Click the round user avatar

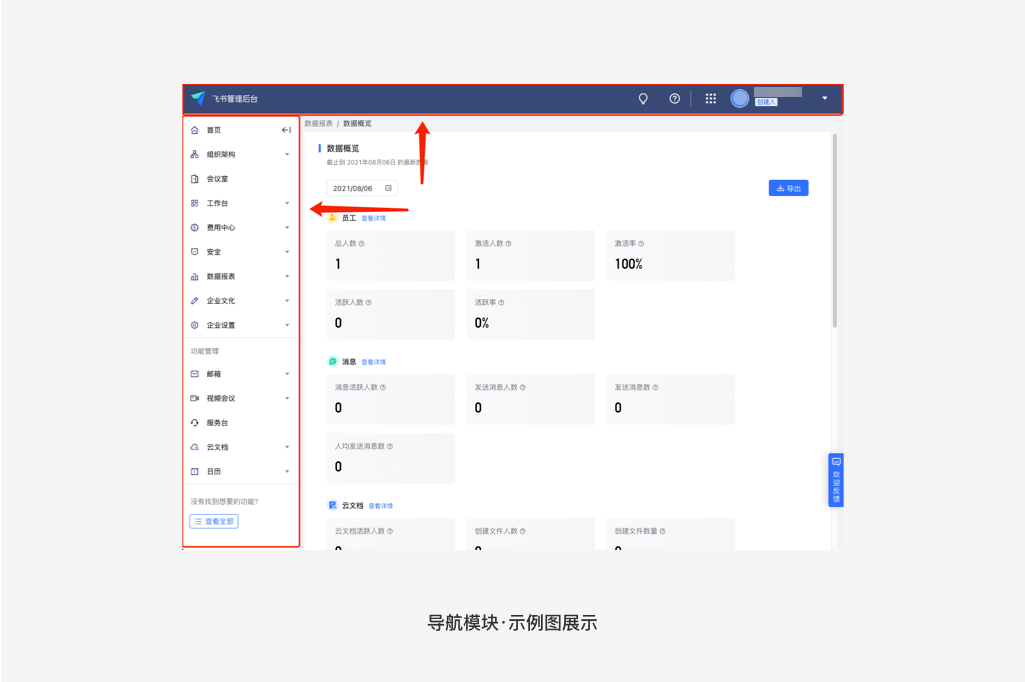[739, 99]
